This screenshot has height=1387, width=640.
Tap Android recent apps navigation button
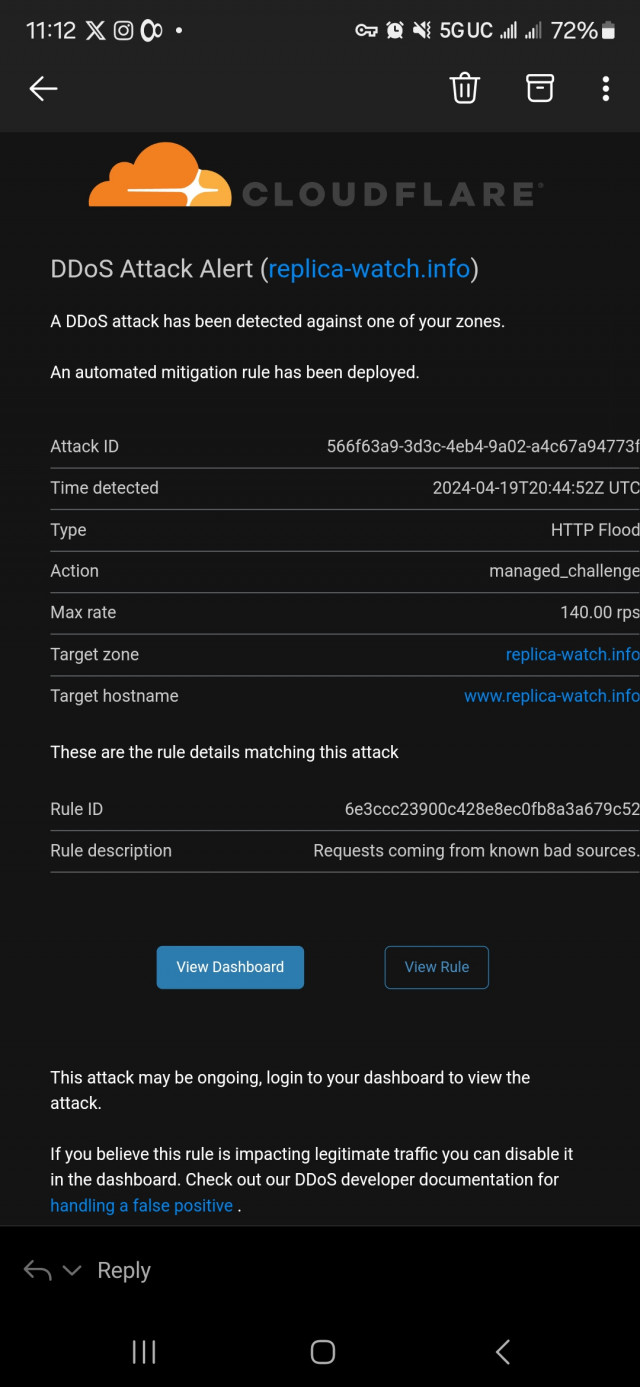click(144, 1352)
